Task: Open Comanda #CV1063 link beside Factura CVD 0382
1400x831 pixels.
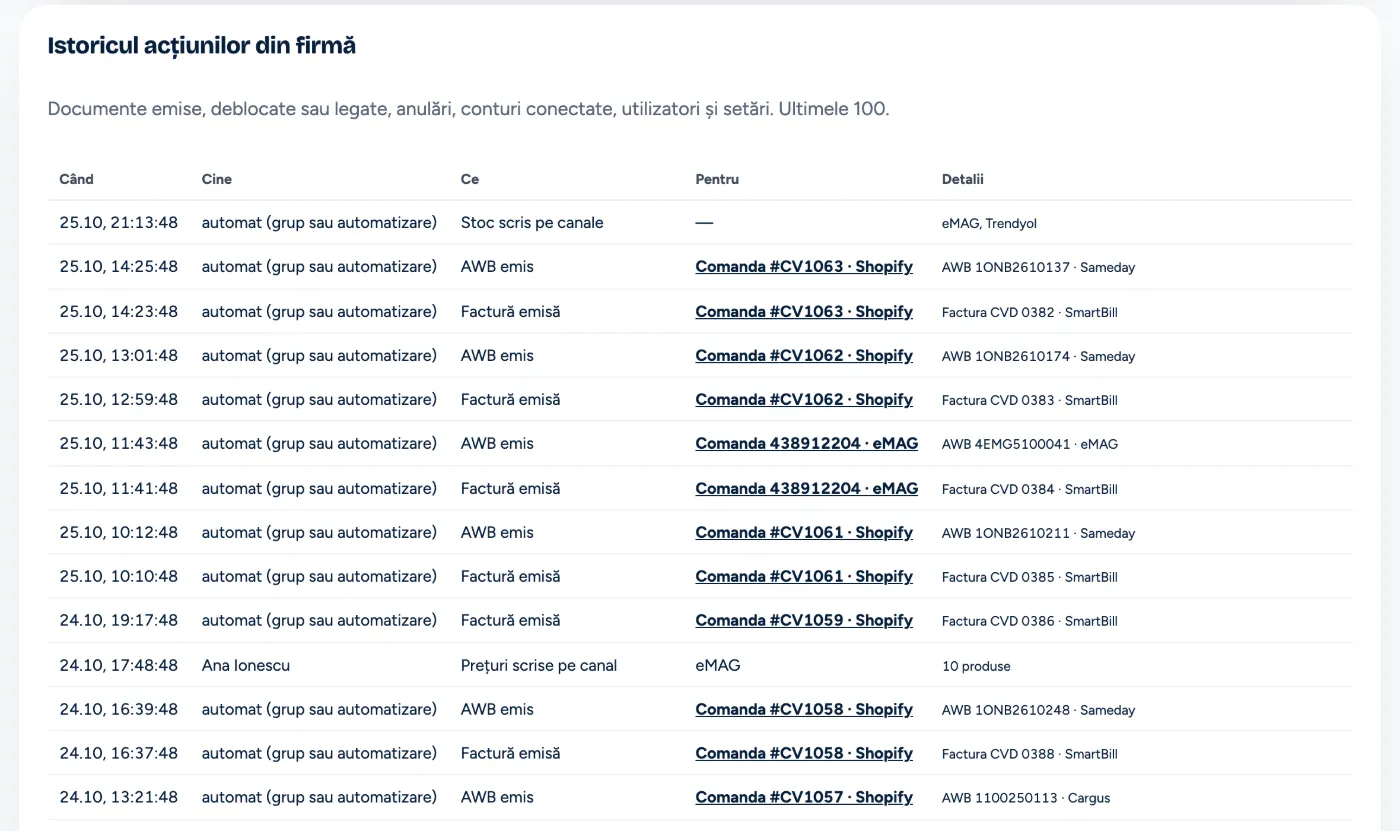Action: pyautogui.click(x=804, y=311)
